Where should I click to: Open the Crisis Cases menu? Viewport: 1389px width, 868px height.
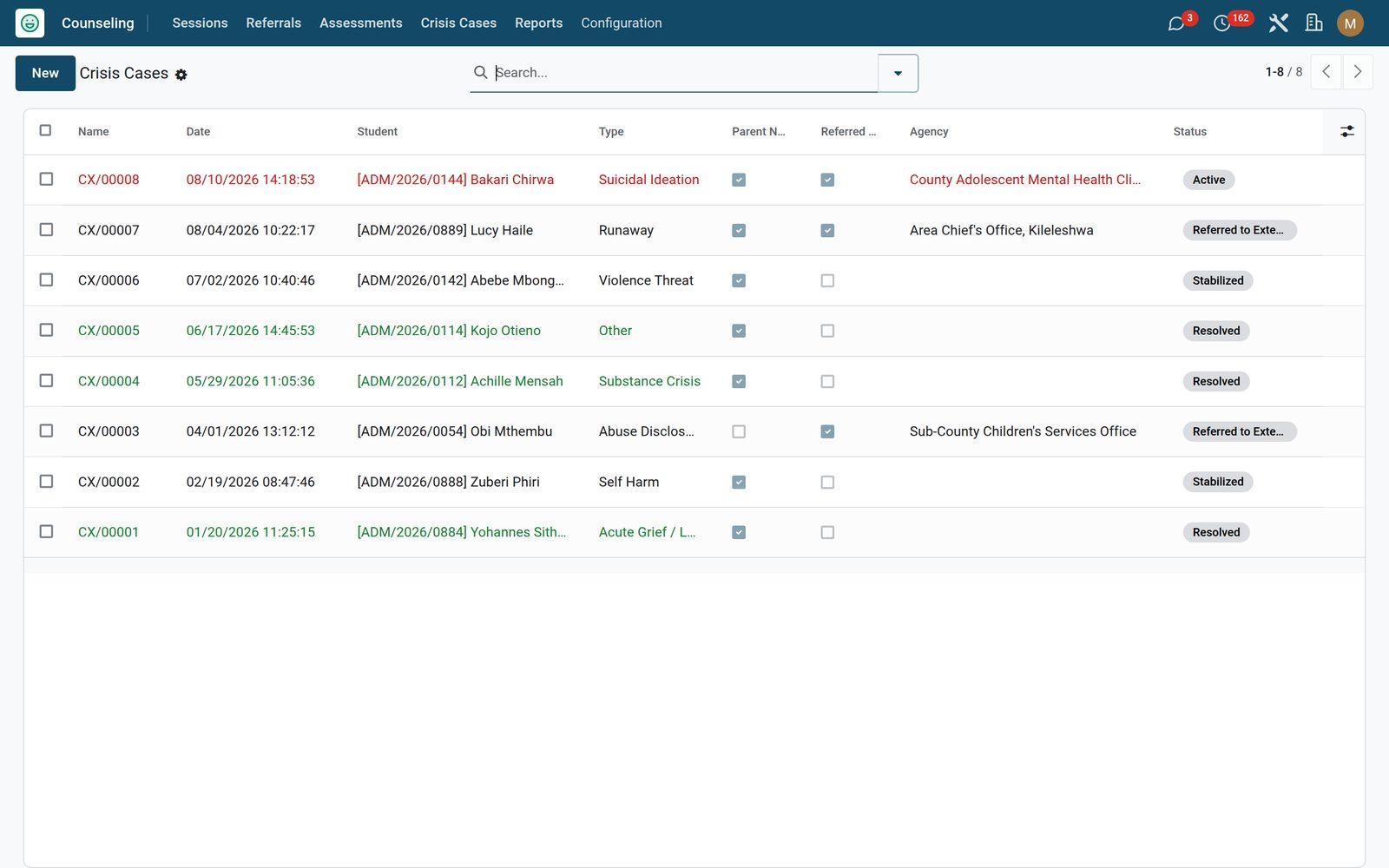pos(458,23)
